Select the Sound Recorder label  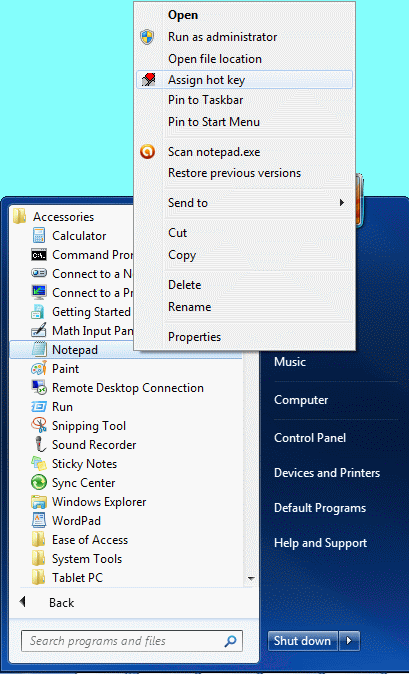click(x=94, y=445)
